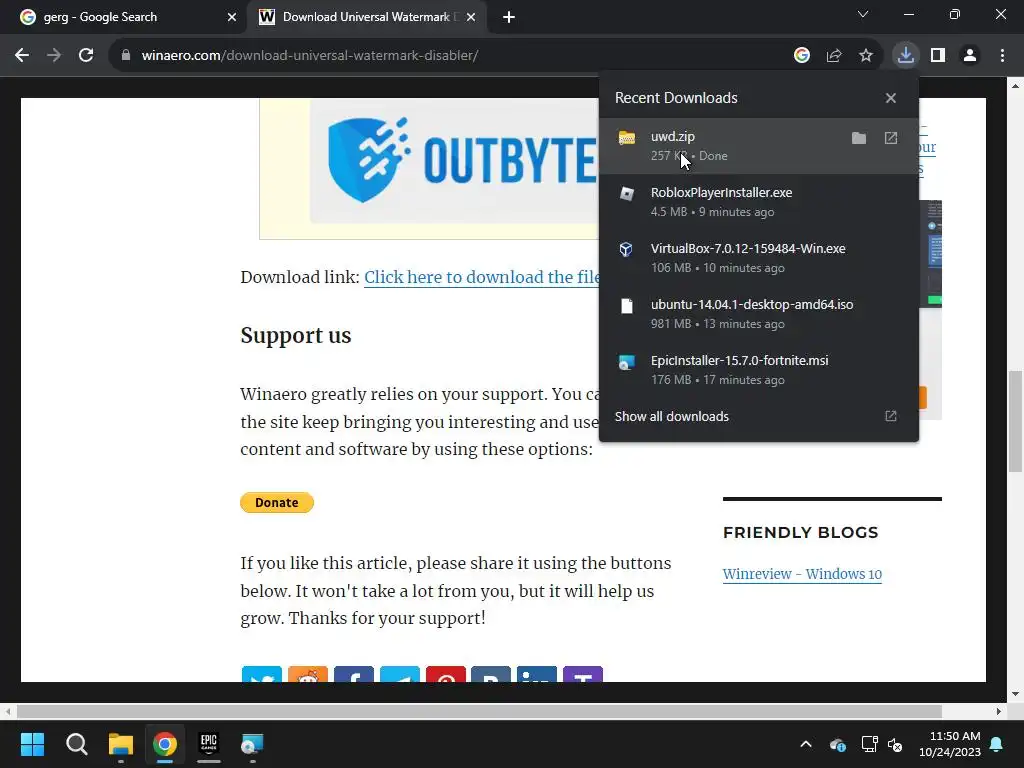Select the Download Universal Watermark tab

[x=366, y=17]
